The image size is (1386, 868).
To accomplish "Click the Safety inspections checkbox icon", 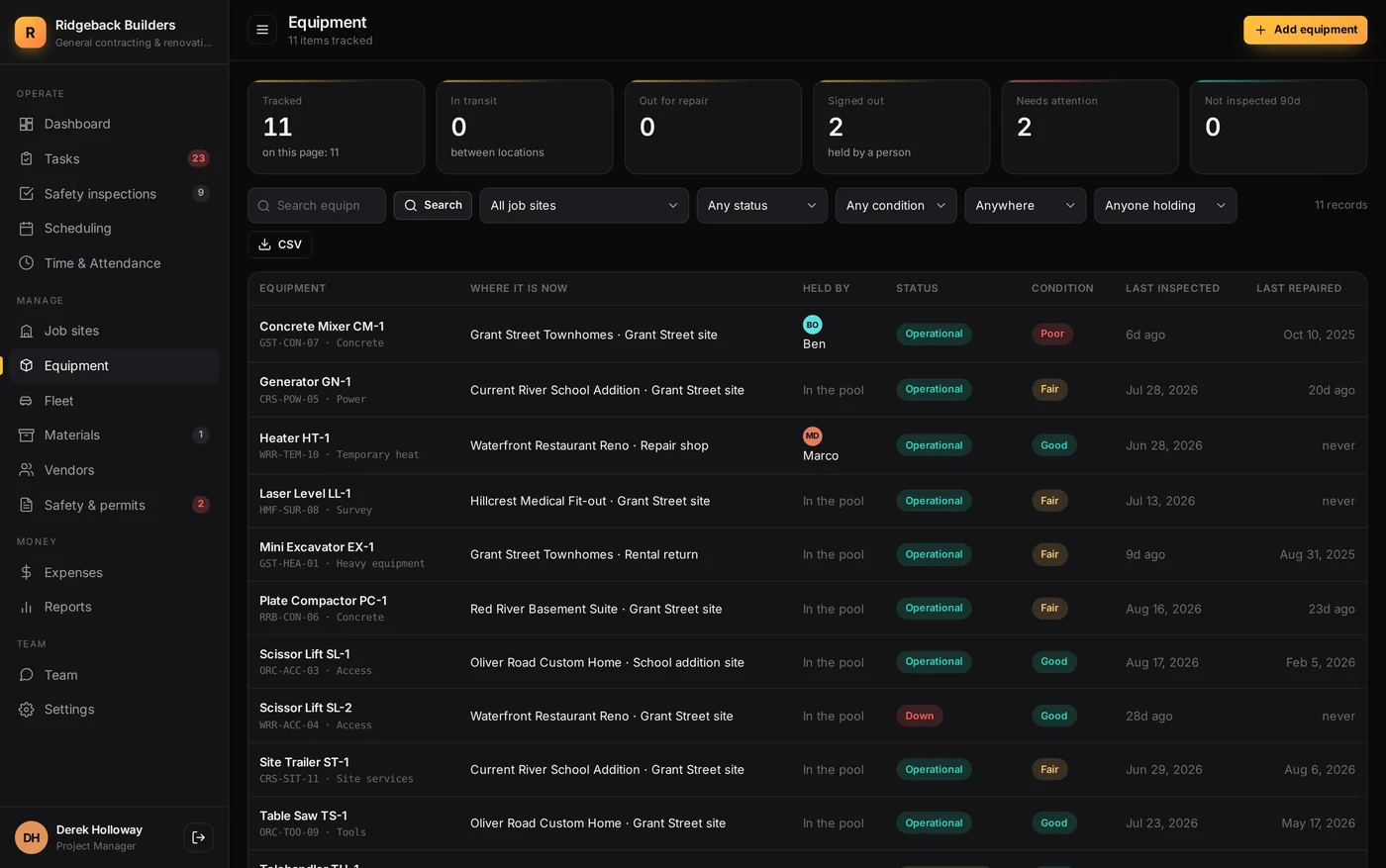I will [27, 194].
